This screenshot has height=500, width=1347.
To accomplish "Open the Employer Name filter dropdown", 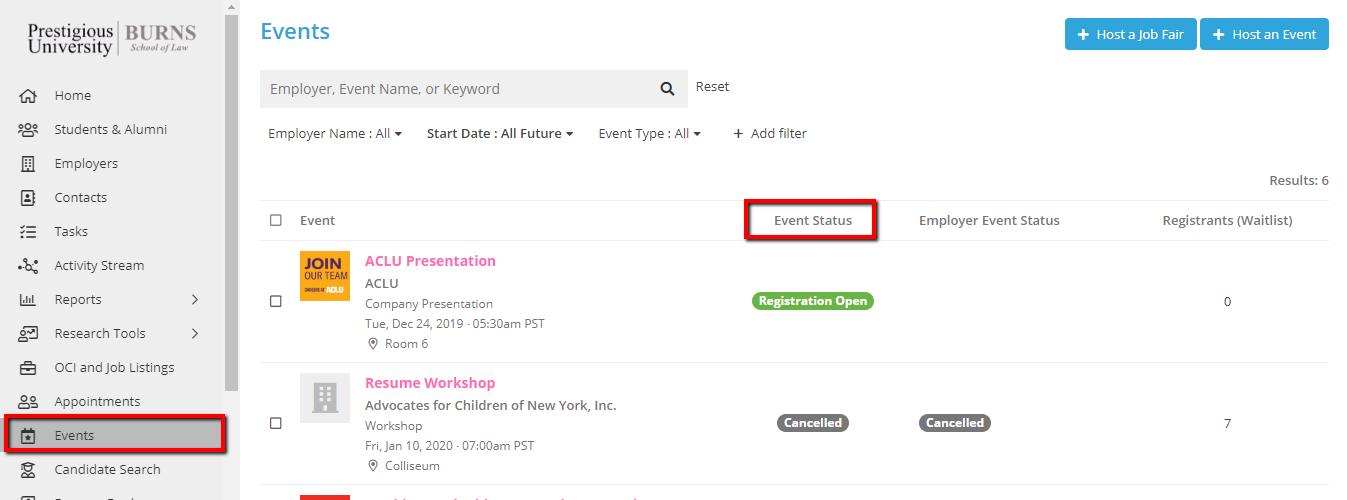I will [x=335, y=134].
